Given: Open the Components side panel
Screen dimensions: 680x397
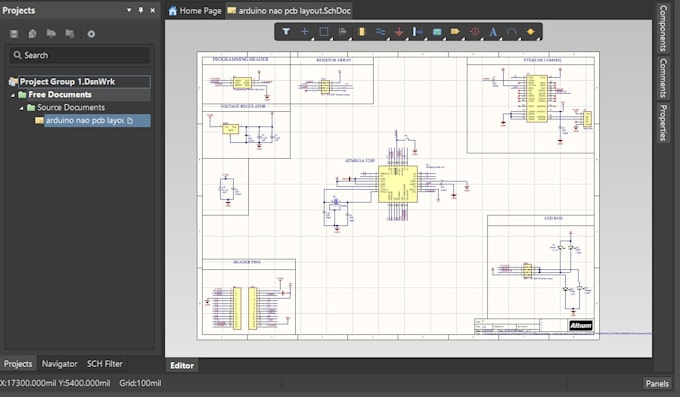Looking at the screenshot, I should click(x=664, y=28).
